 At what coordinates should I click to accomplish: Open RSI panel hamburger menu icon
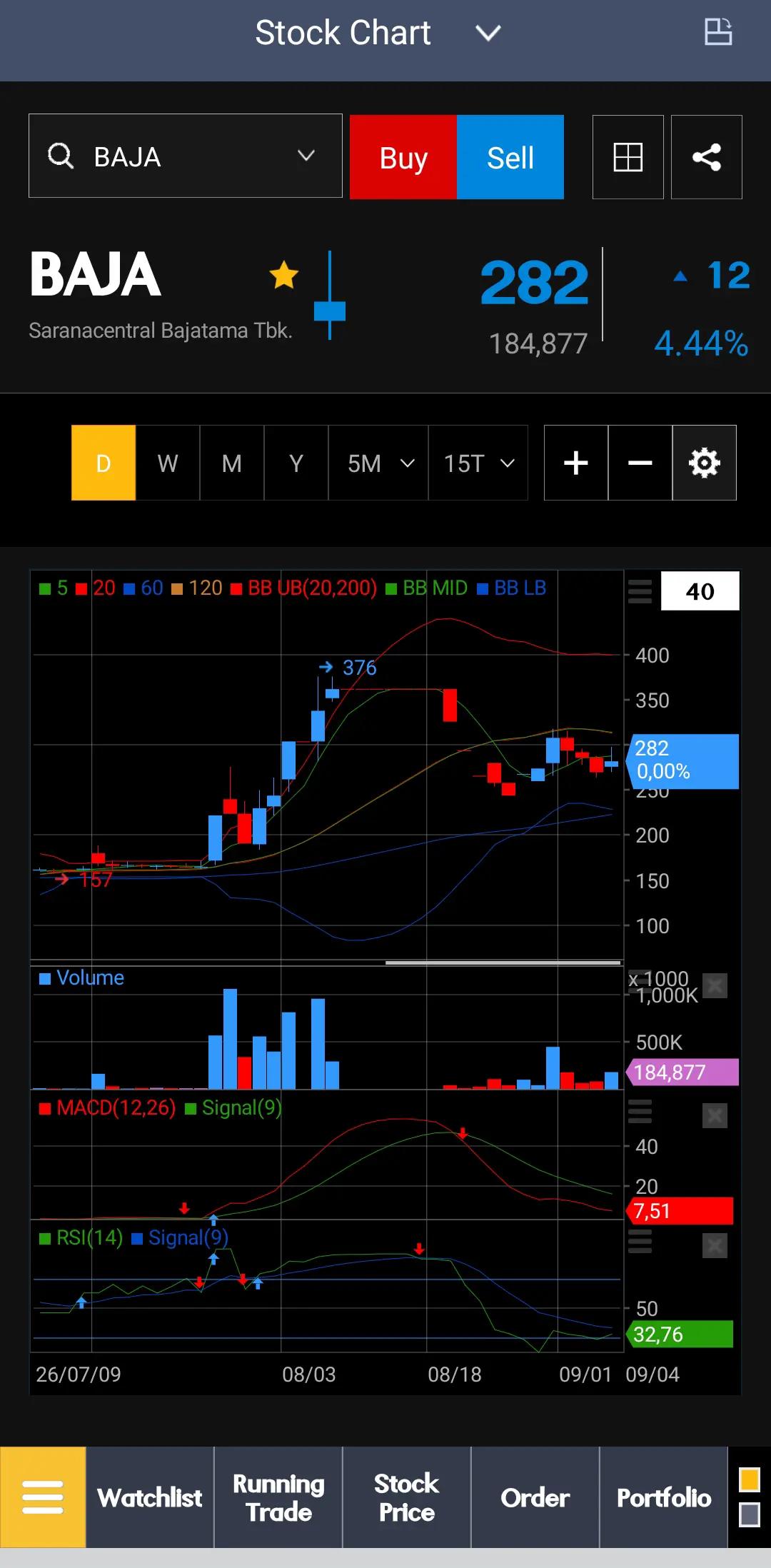(x=640, y=1241)
